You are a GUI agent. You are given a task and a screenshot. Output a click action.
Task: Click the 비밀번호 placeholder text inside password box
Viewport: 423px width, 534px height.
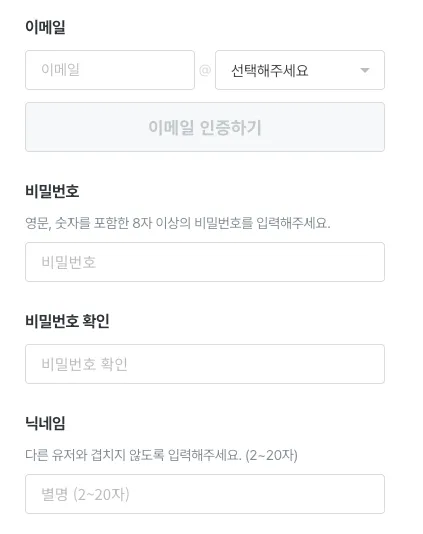[68, 262]
